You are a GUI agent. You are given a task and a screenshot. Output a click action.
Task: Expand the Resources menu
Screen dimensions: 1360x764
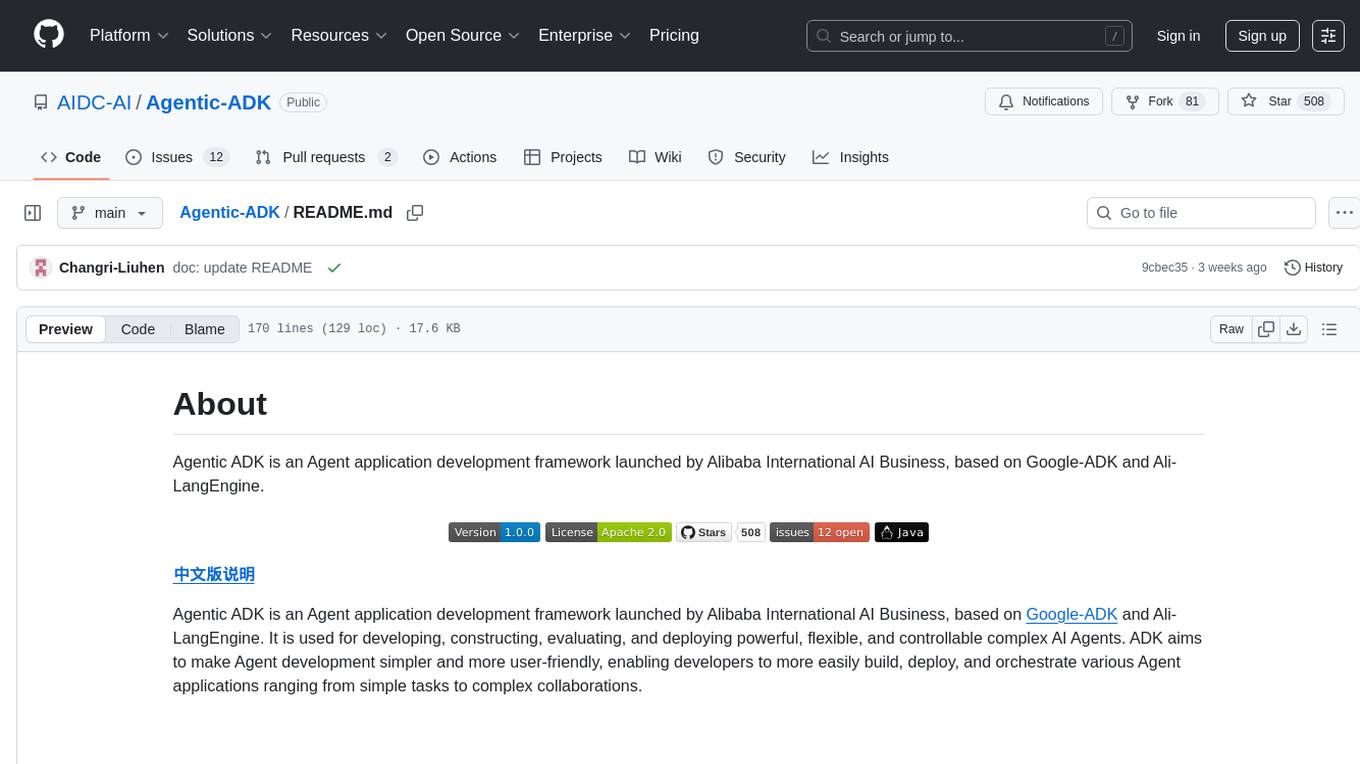tap(339, 35)
